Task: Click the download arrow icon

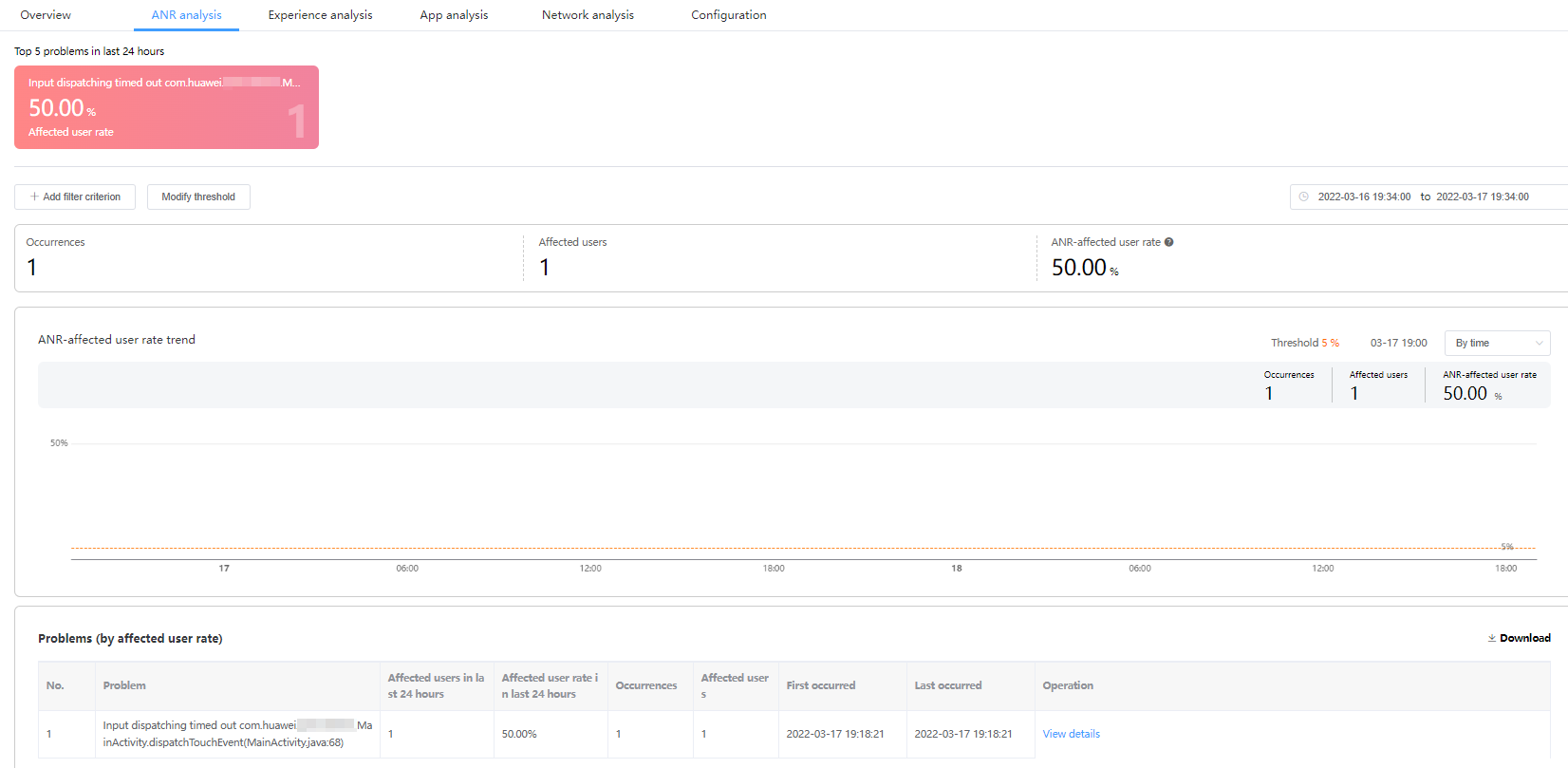Action: click(x=1492, y=638)
